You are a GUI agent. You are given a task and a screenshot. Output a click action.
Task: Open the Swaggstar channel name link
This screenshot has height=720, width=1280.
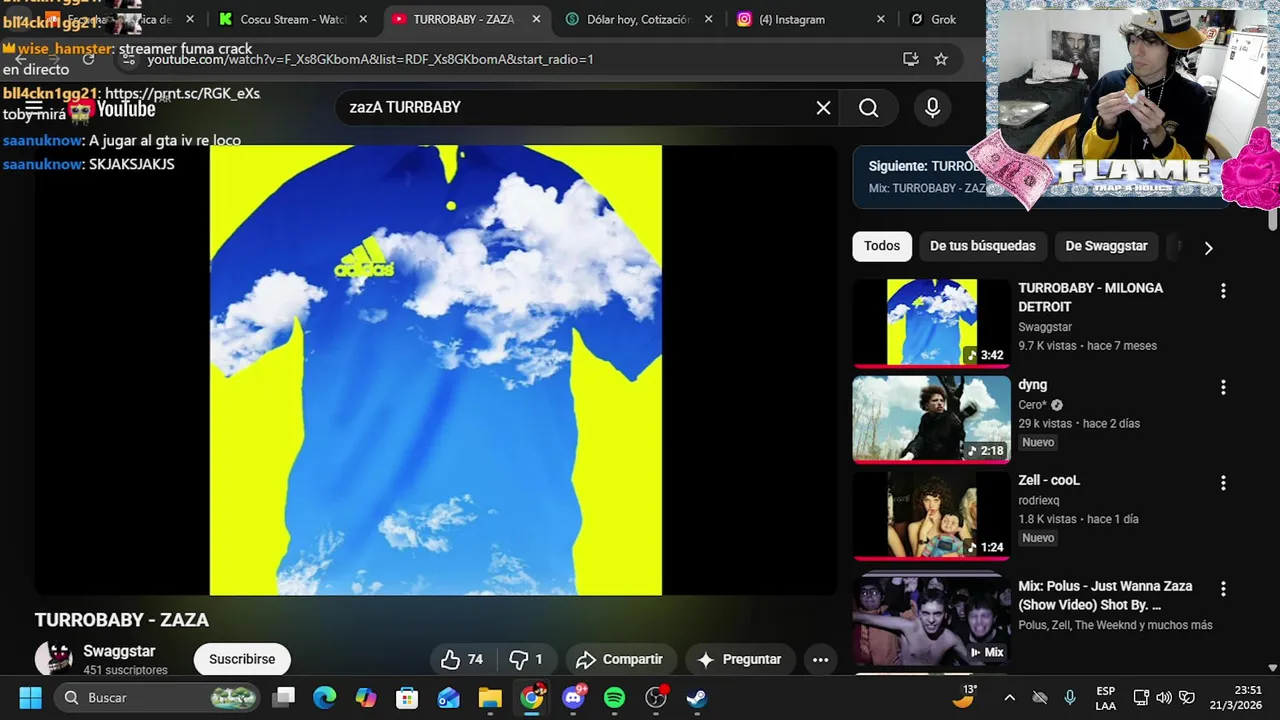point(119,651)
